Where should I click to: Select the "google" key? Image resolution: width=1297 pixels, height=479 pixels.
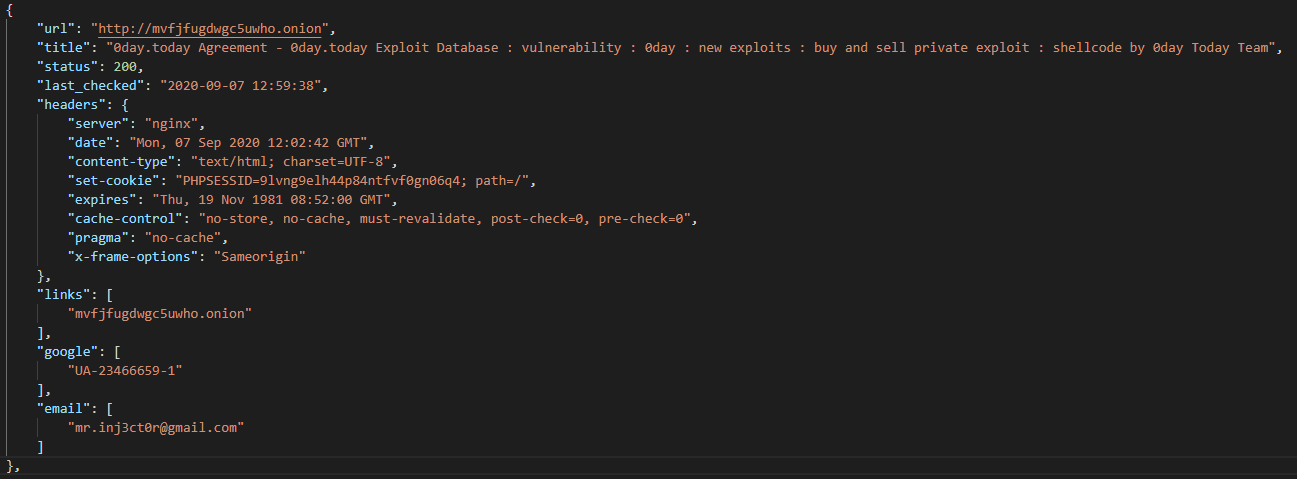pyautogui.click(x=68, y=352)
